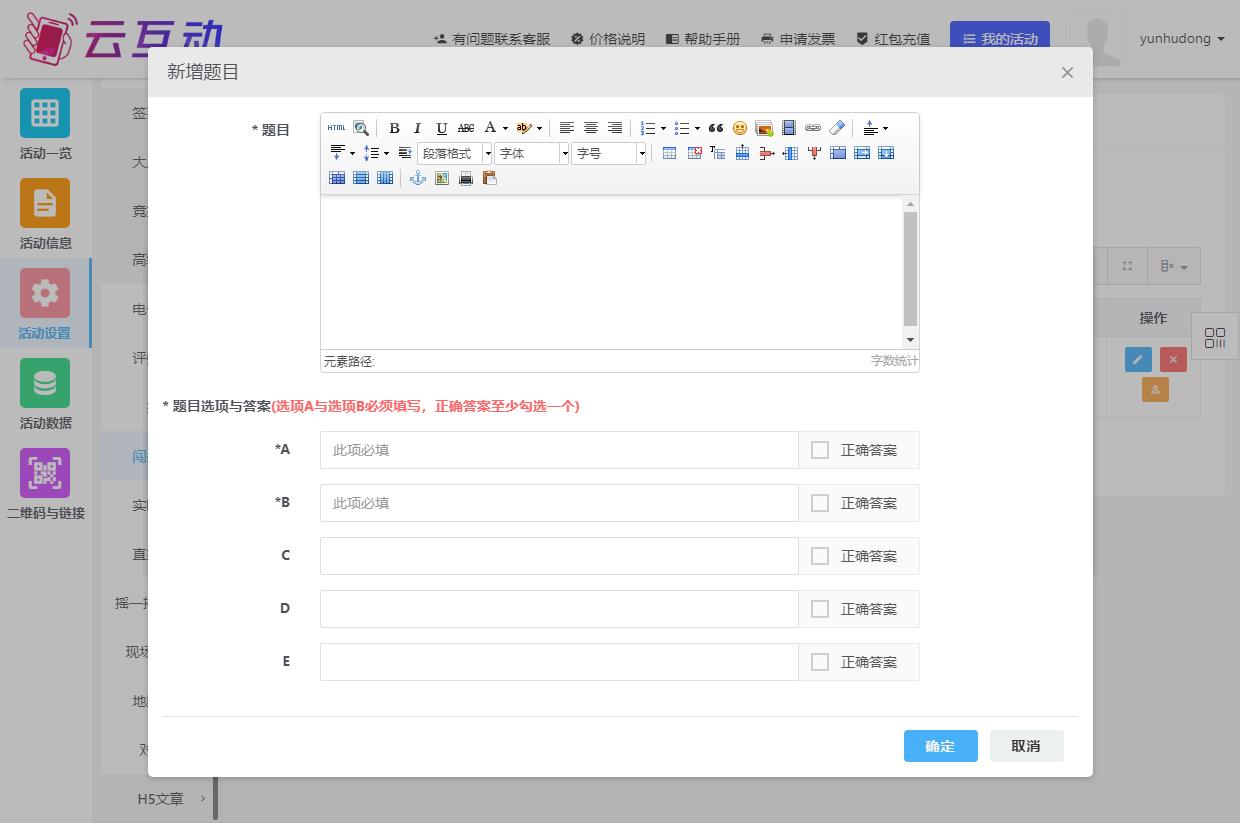Click option A input field
The image size is (1240, 823).
559,450
